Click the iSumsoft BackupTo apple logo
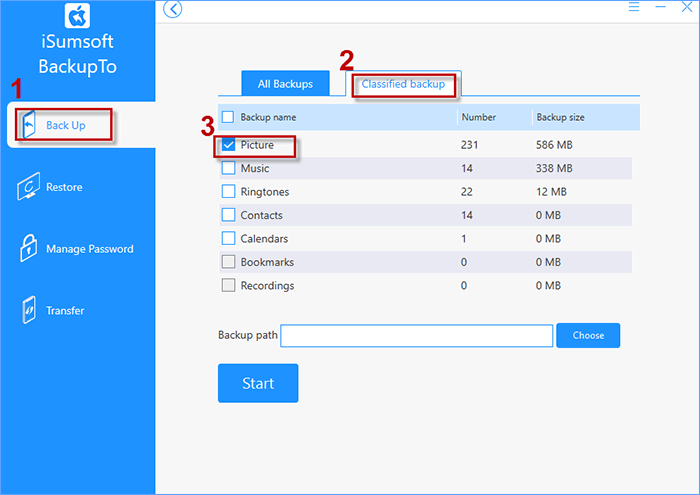The image size is (700, 495). tap(77, 16)
